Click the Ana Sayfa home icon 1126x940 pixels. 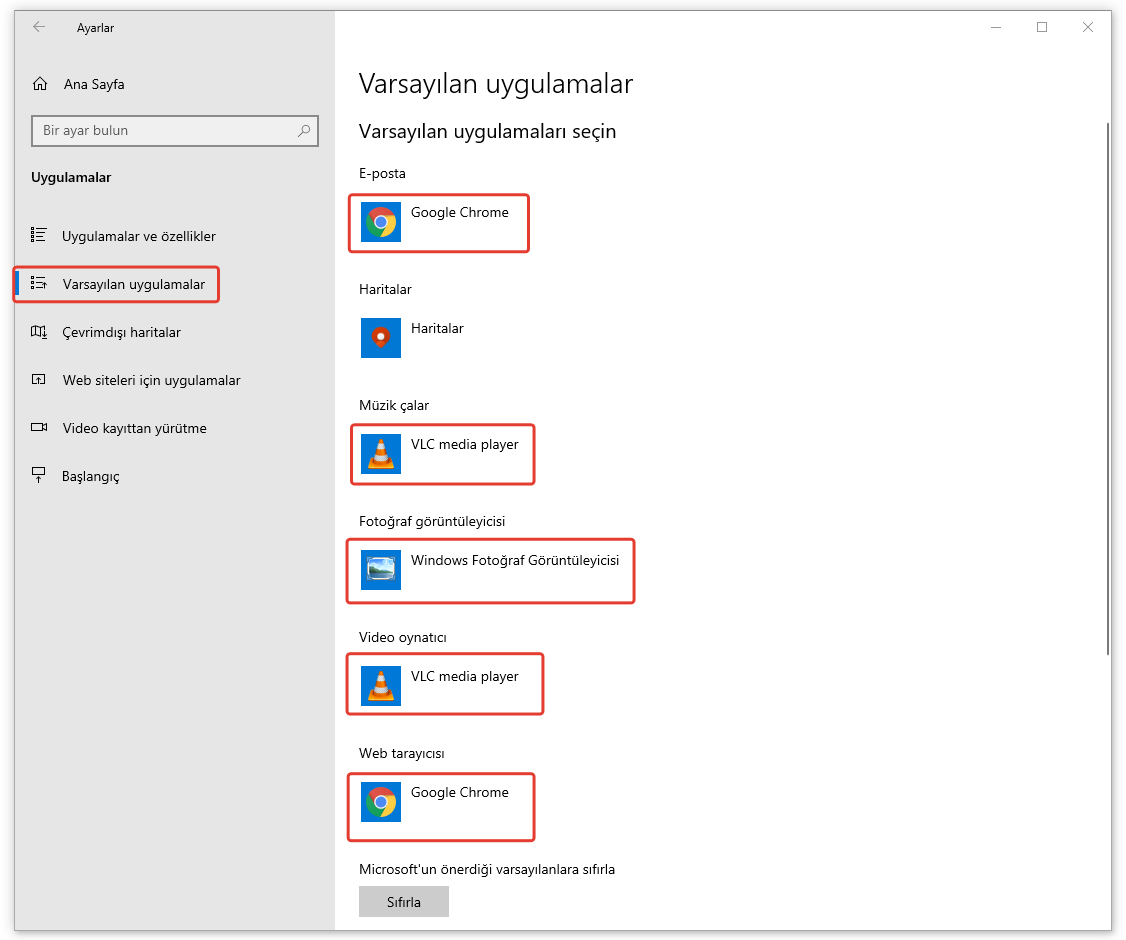click(40, 84)
